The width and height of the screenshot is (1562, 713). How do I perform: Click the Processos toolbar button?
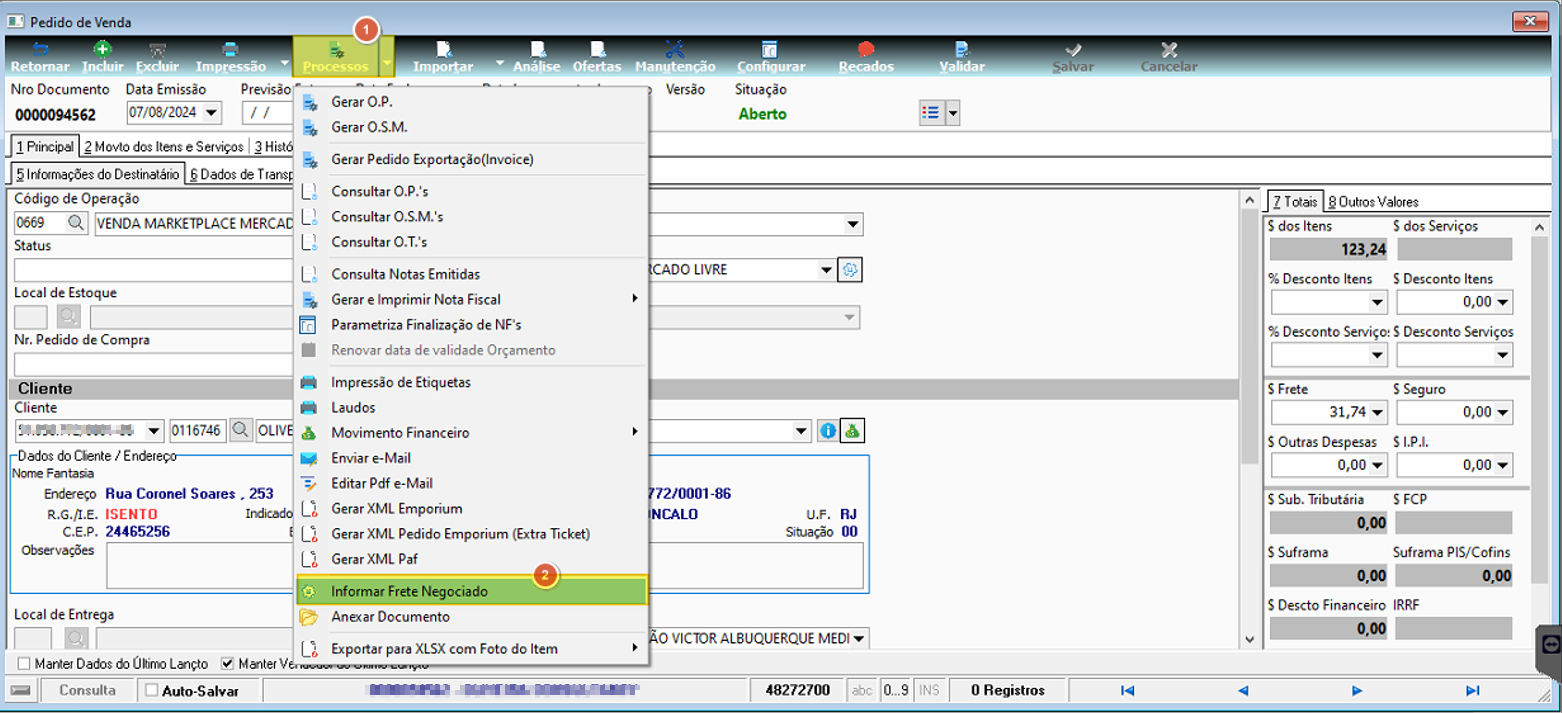[x=336, y=58]
